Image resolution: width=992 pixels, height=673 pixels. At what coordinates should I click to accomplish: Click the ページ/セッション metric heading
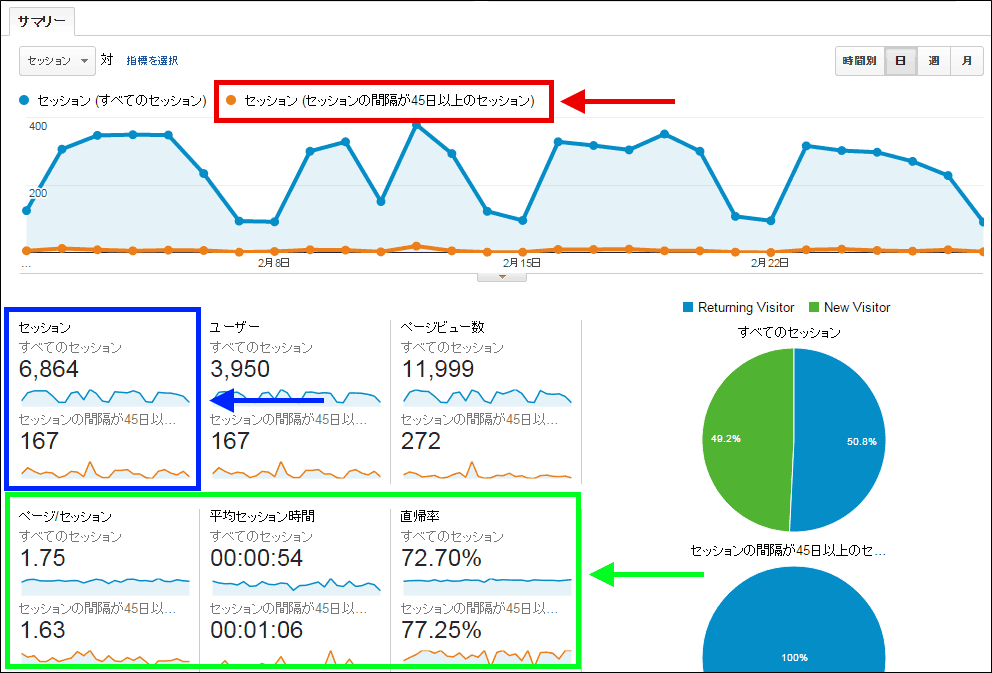(x=65, y=516)
